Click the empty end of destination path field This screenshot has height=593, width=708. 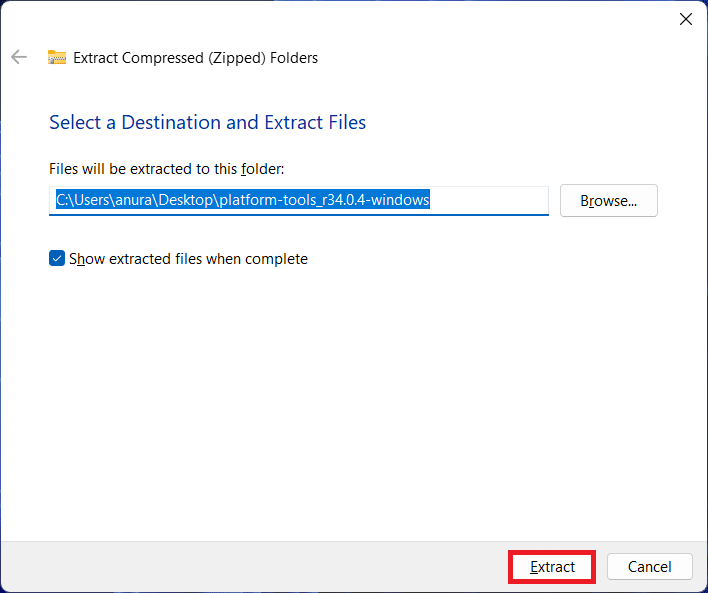click(489, 200)
